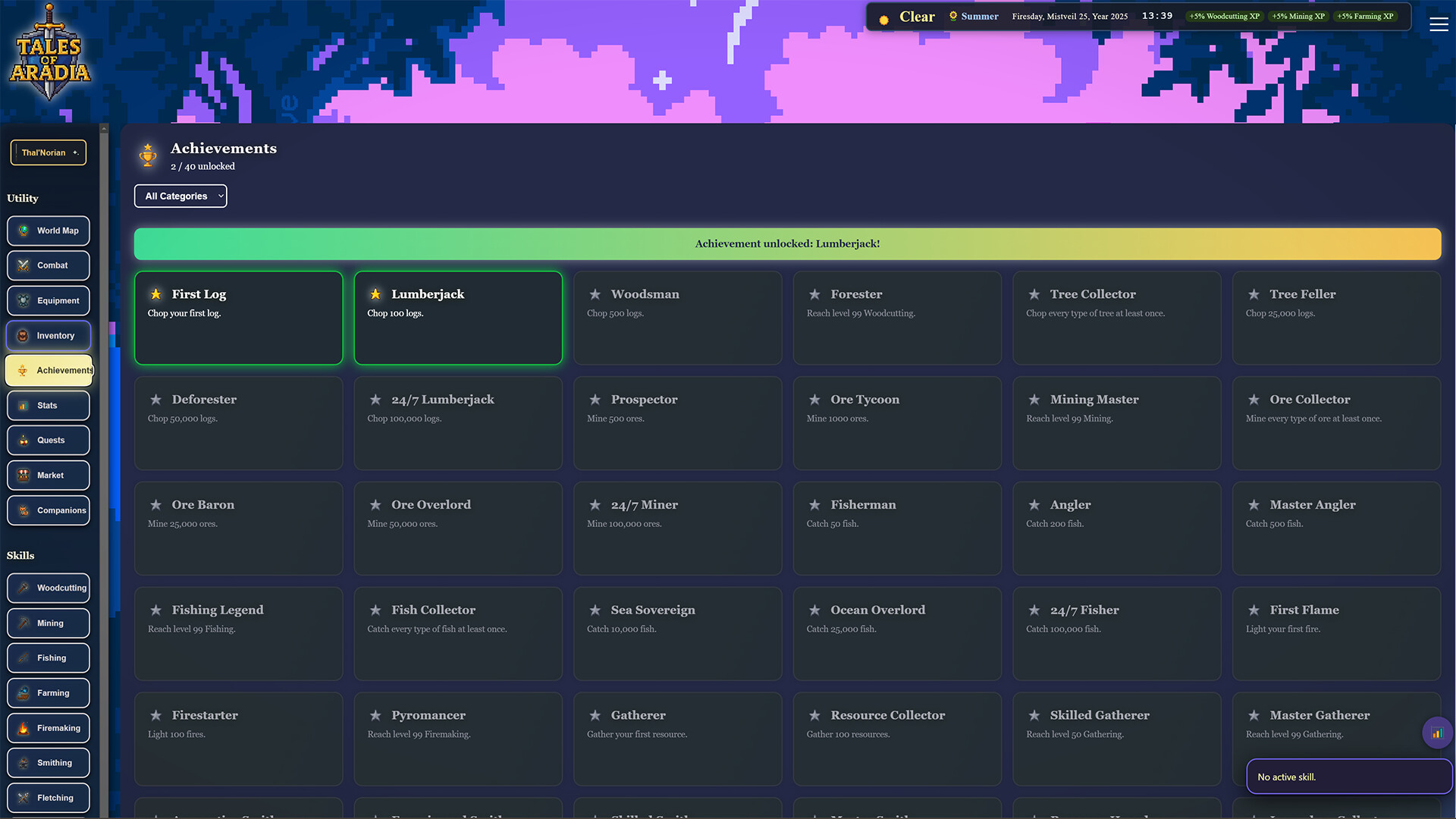This screenshot has height=819, width=1456.
Task: Select the Tree Collector achievement card
Action: tap(1116, 318)
